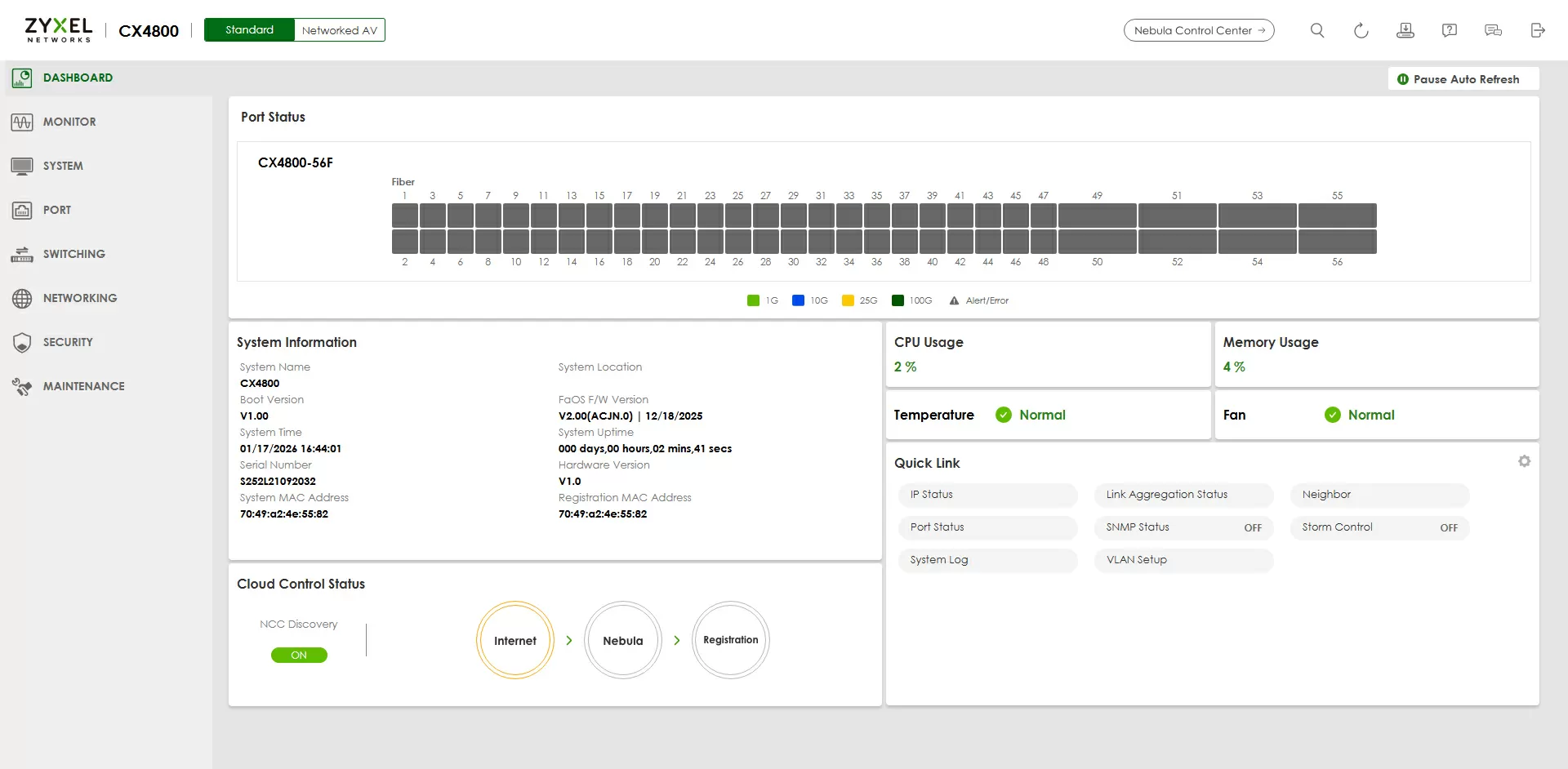Select the Standard mode toggle
Image resolution: width=1568 pixels, height=769 pixels.
[x=249, y=30]
